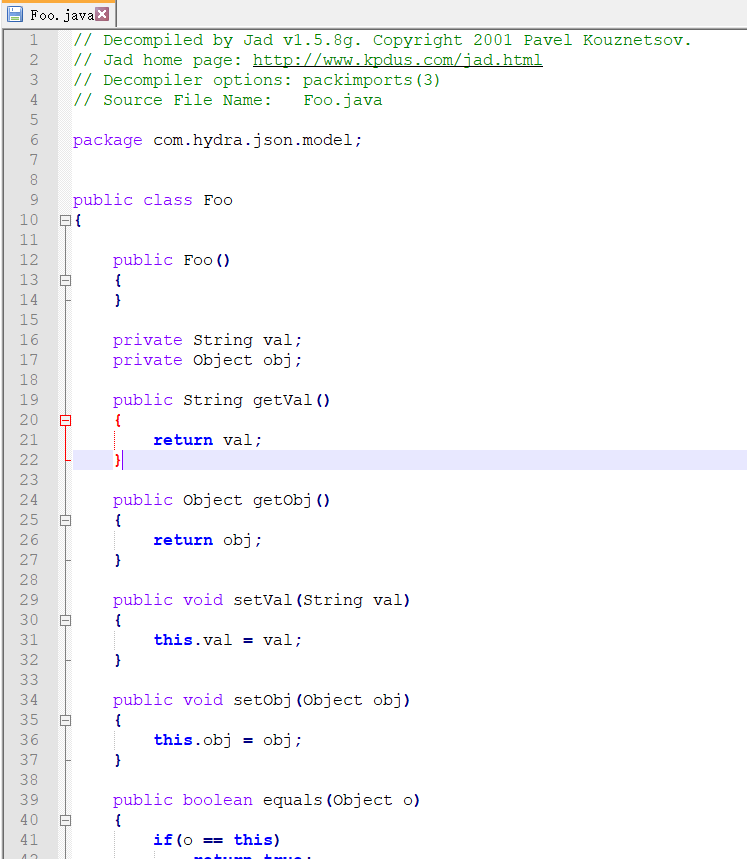Fold the setVal() method body
The width and height of the screenshot is (747, 859).
pos(65,620)
